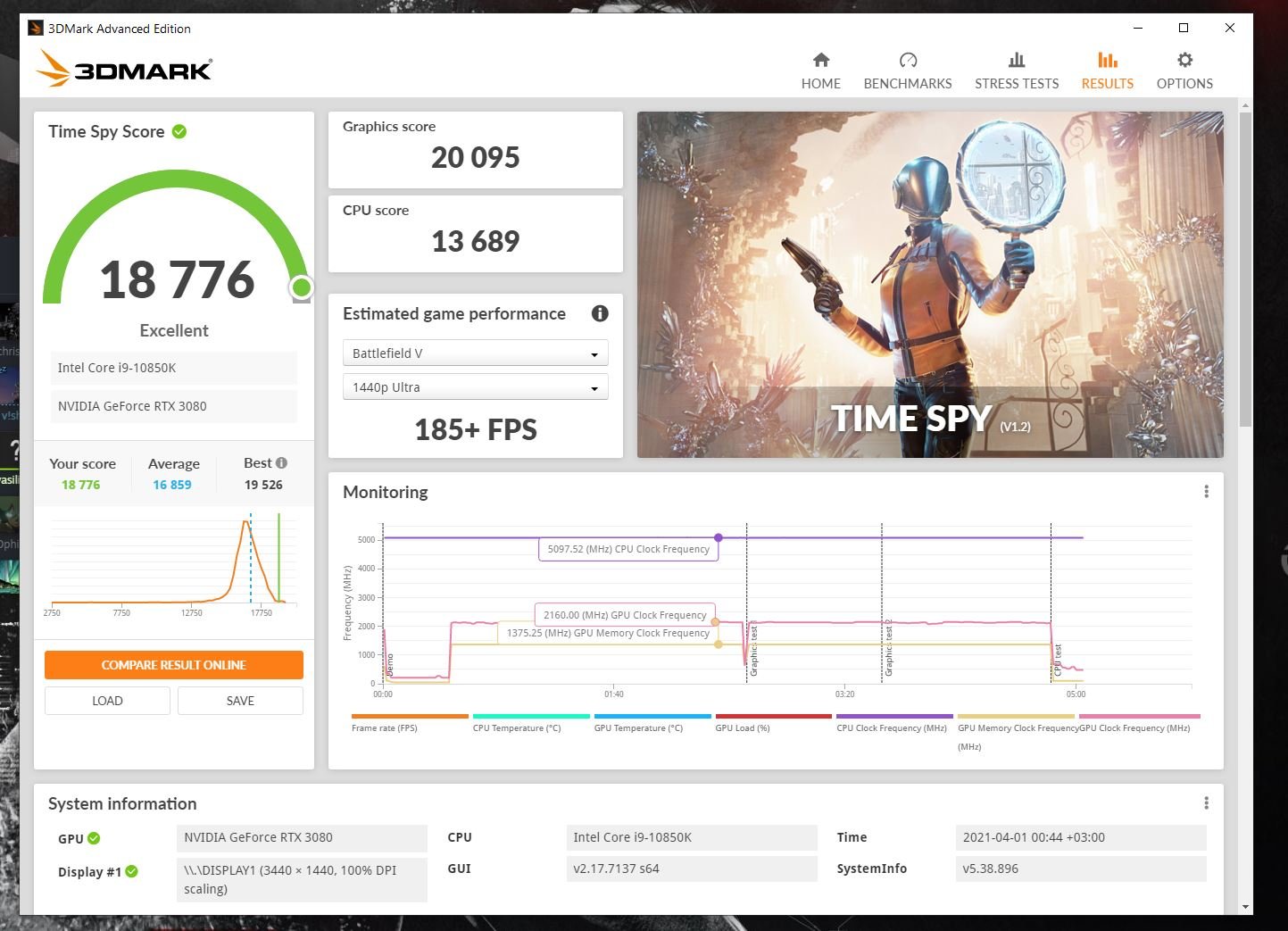Toggle CPU Clock Frequency legend series
Screen dimensions: 1288x931
pyautogui.click(x=894, y=722)
